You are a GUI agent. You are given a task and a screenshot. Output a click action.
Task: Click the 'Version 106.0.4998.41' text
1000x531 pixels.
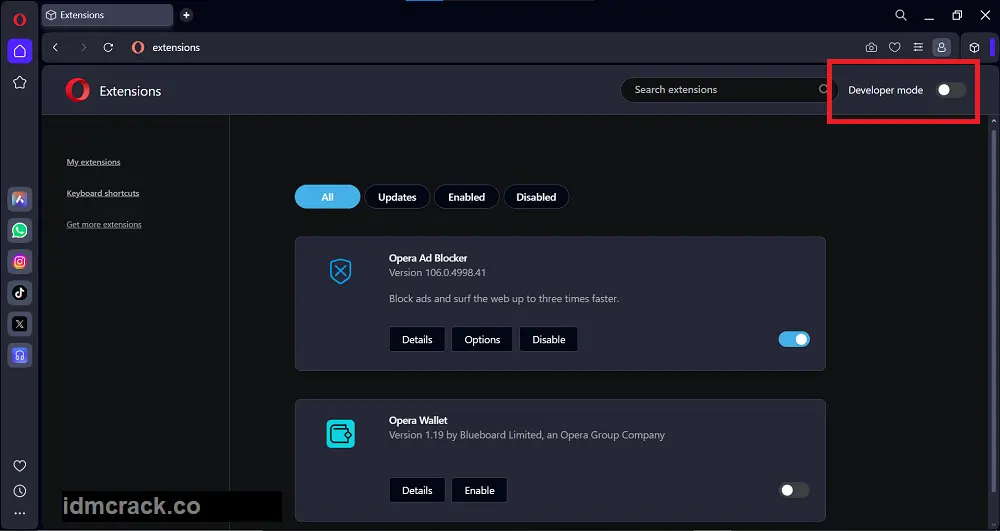(x=438, y=272)
